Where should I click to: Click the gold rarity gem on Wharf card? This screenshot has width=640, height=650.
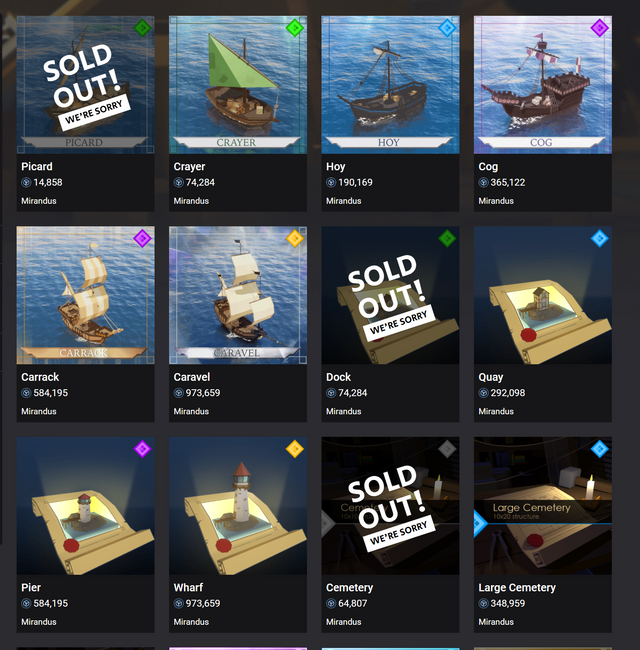point(295,449)
